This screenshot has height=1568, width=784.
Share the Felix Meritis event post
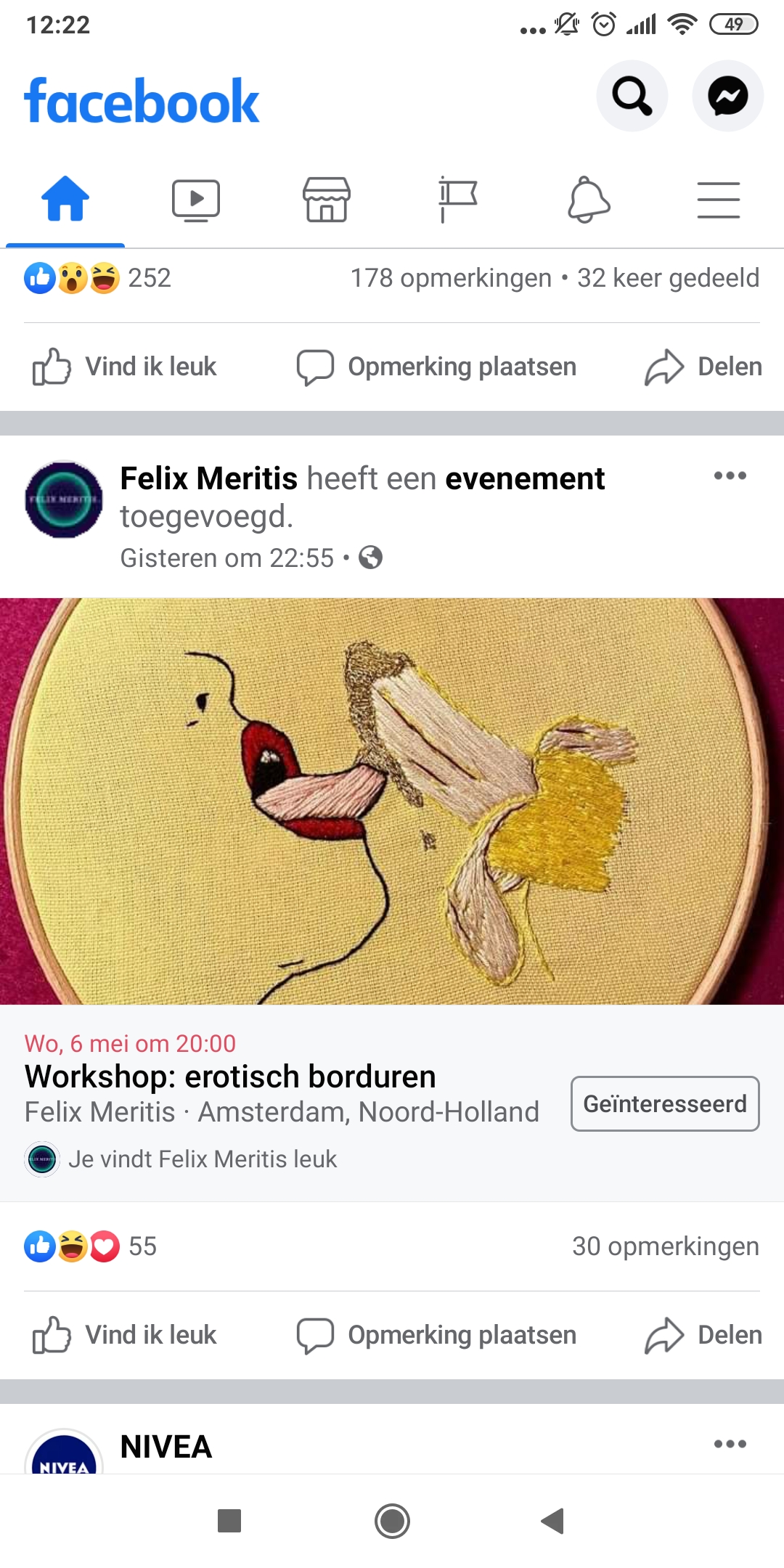(703, 1335)
